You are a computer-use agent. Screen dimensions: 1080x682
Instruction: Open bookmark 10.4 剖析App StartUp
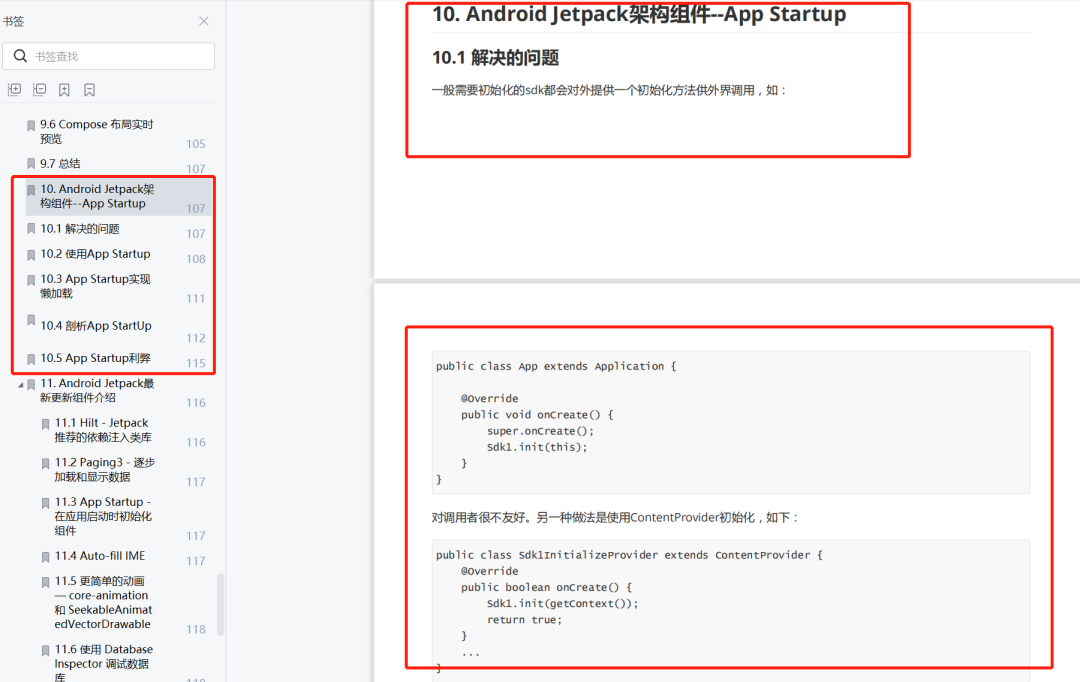coord(96,325)
